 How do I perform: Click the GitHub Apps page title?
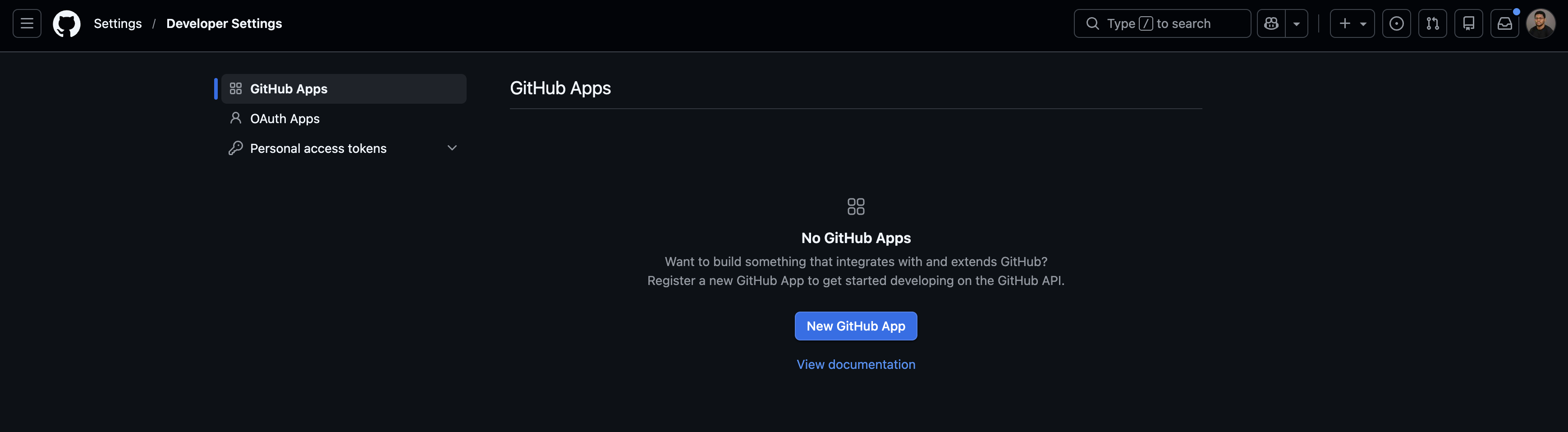[x=560, y=88]
